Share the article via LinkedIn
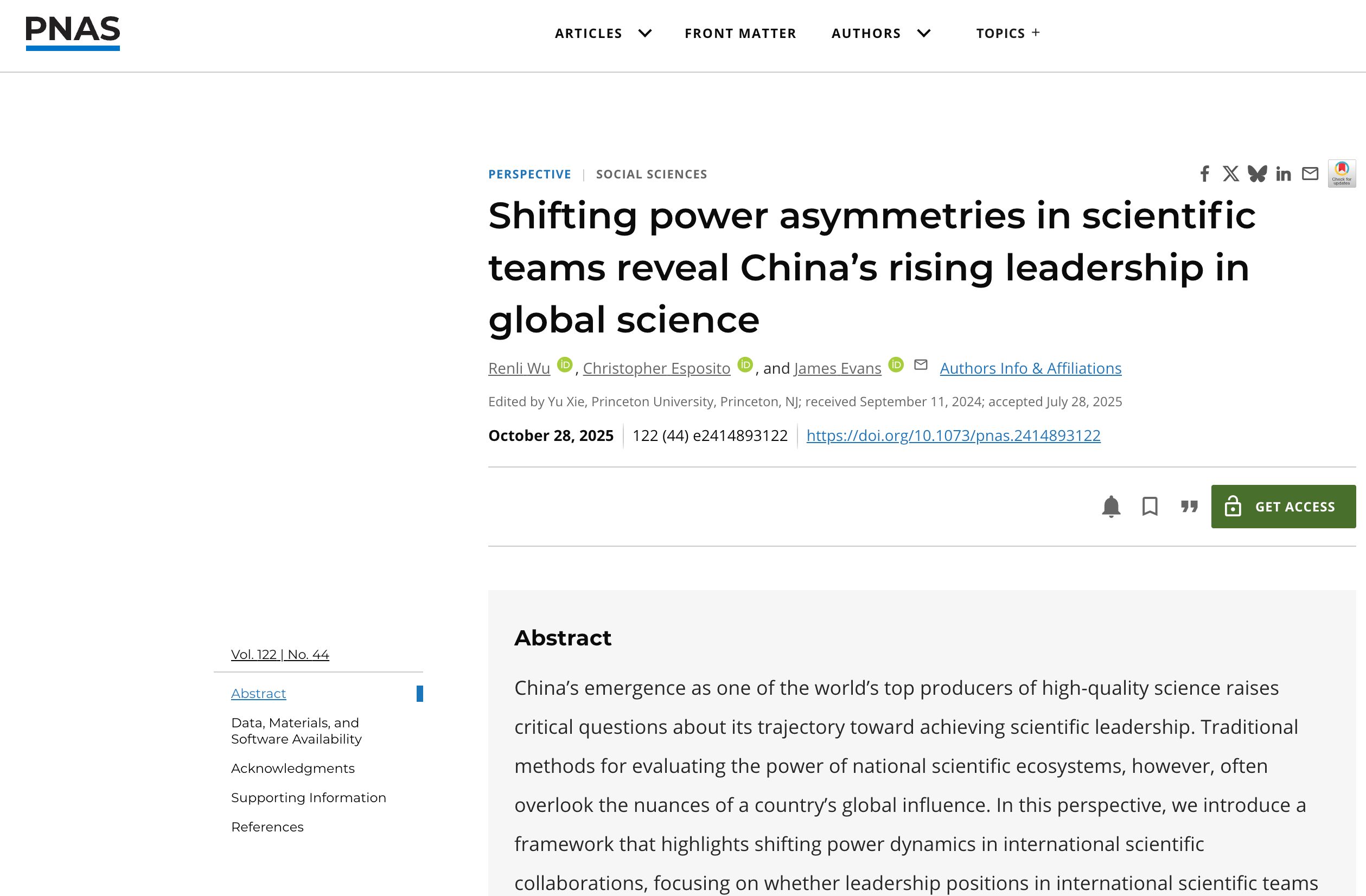 click(x=1284, y=174)
